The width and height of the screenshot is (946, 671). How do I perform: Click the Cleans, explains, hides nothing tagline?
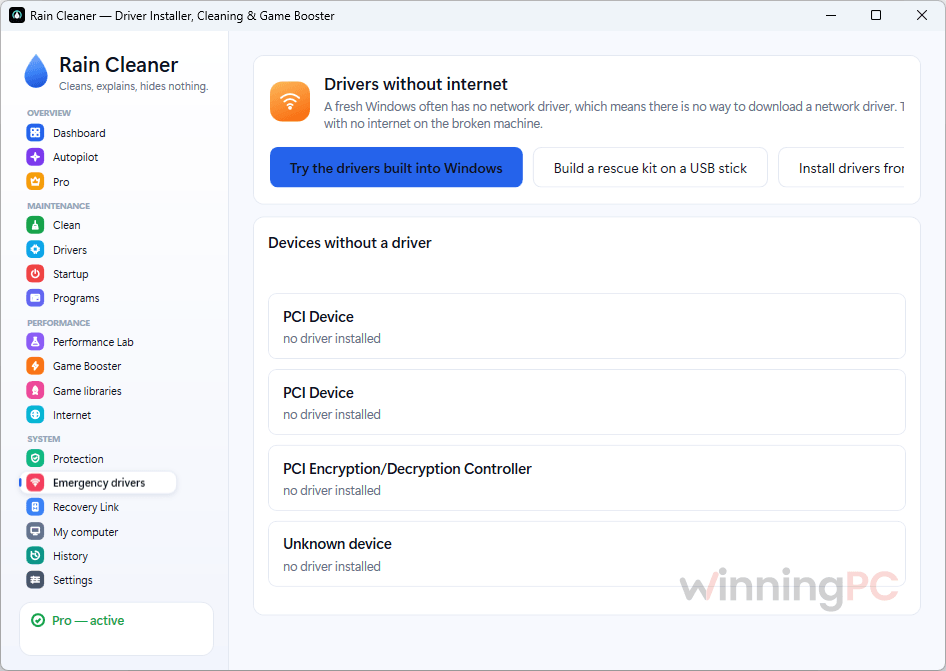click(133, 86)
